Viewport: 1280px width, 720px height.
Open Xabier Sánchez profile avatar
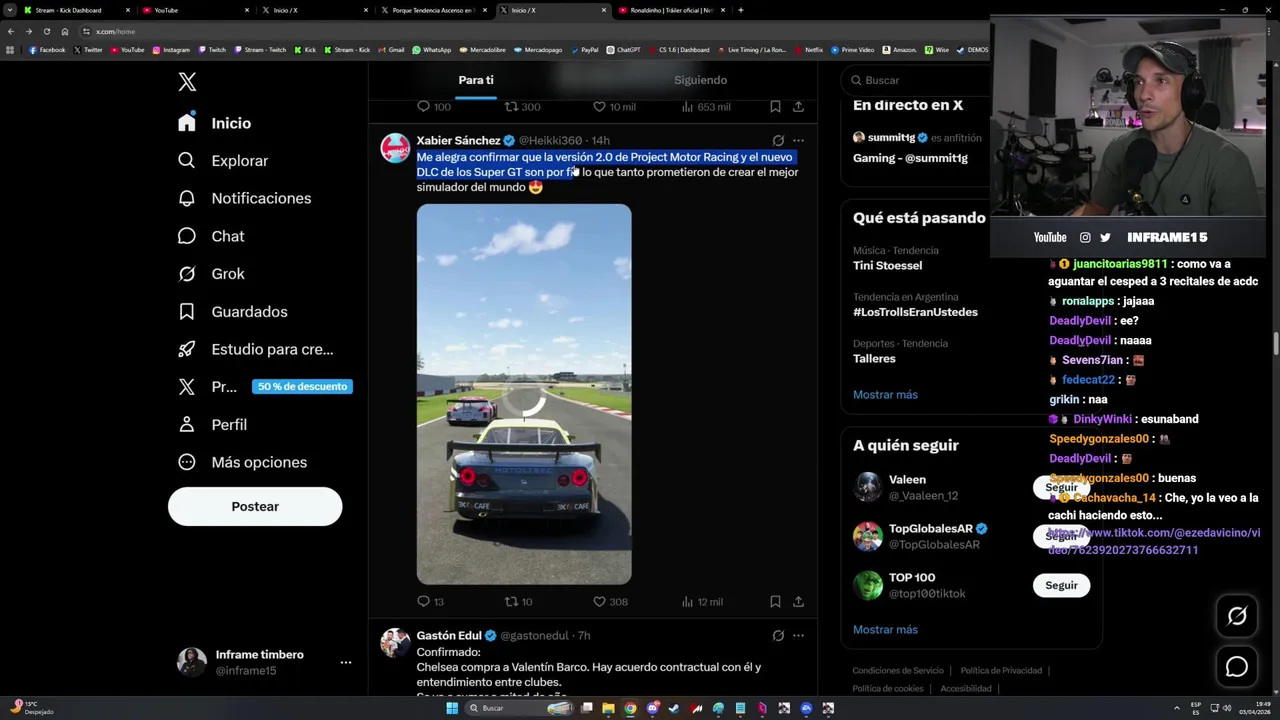click(395, 148)
